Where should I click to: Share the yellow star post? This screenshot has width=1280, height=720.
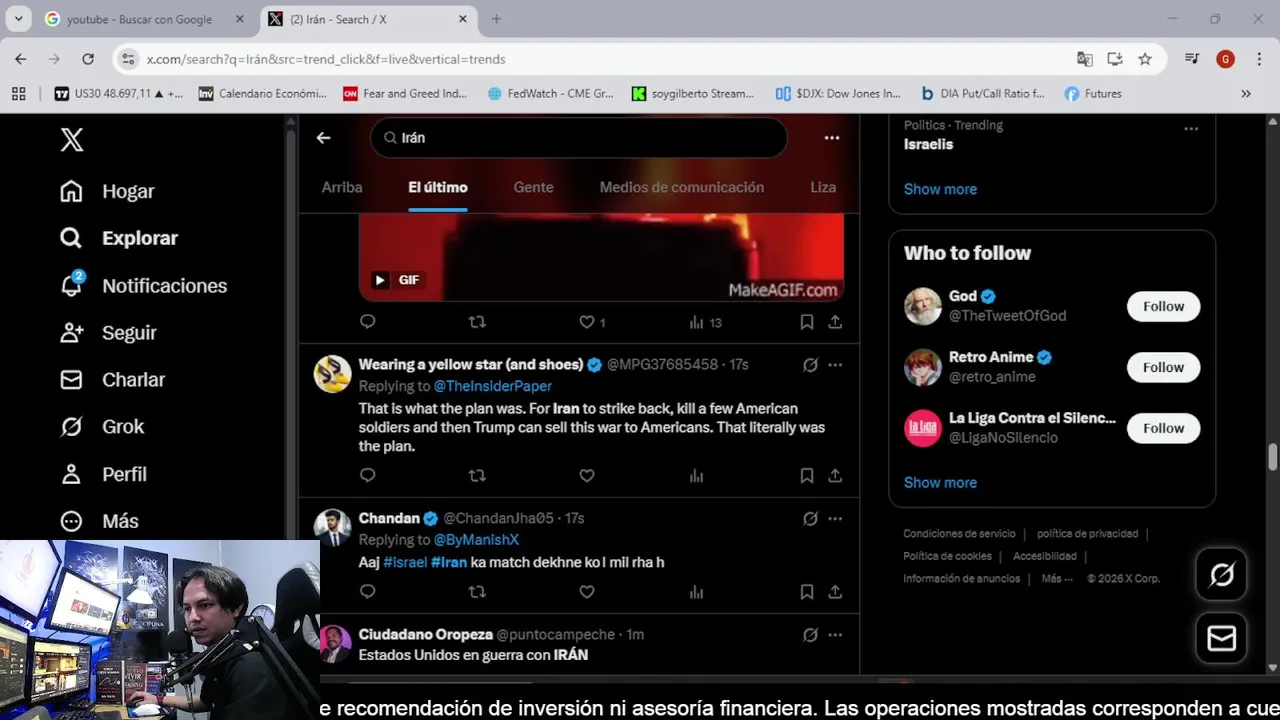tap(835, 476)
